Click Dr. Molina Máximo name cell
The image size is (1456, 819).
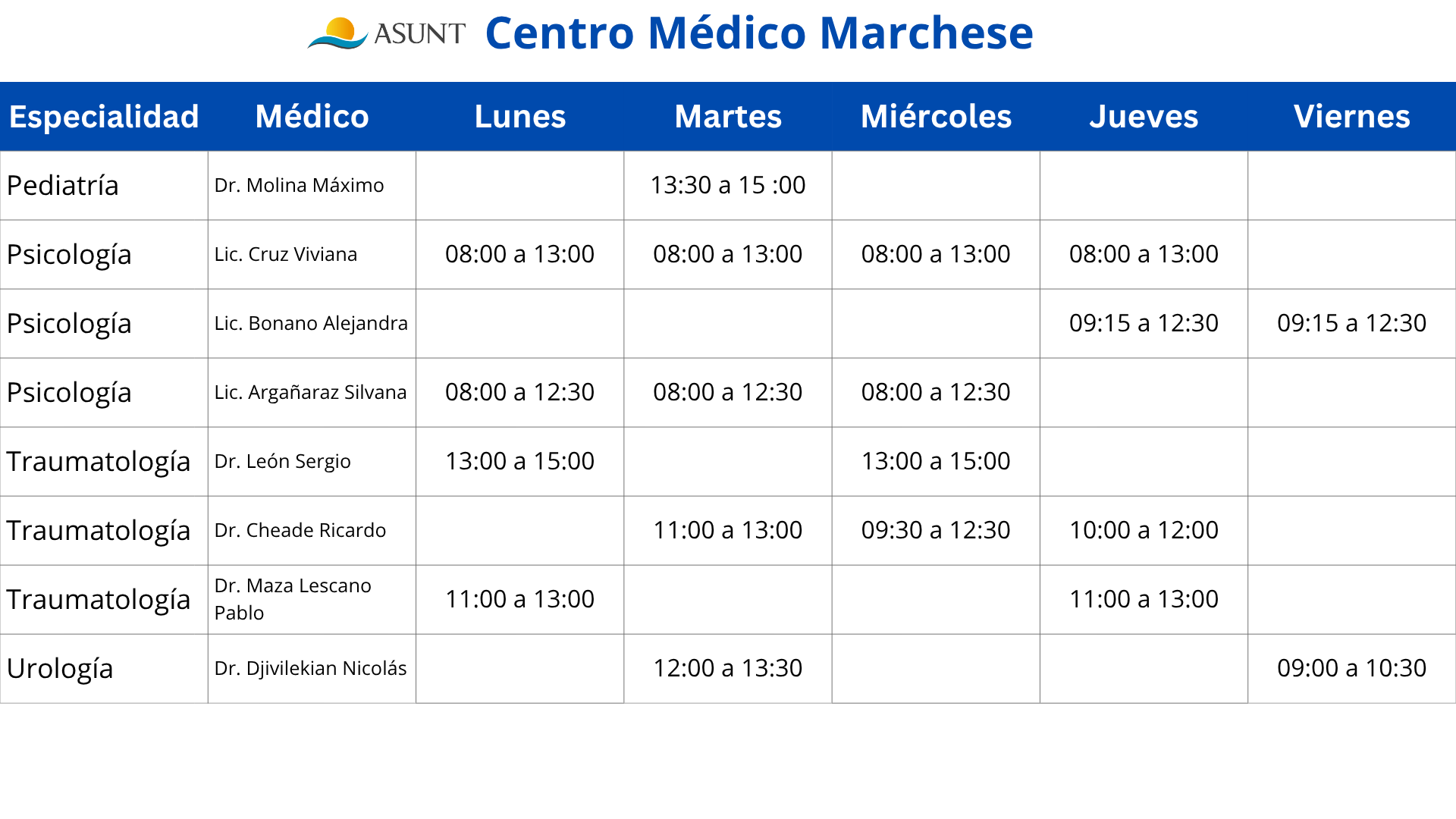tap(312, 186)
